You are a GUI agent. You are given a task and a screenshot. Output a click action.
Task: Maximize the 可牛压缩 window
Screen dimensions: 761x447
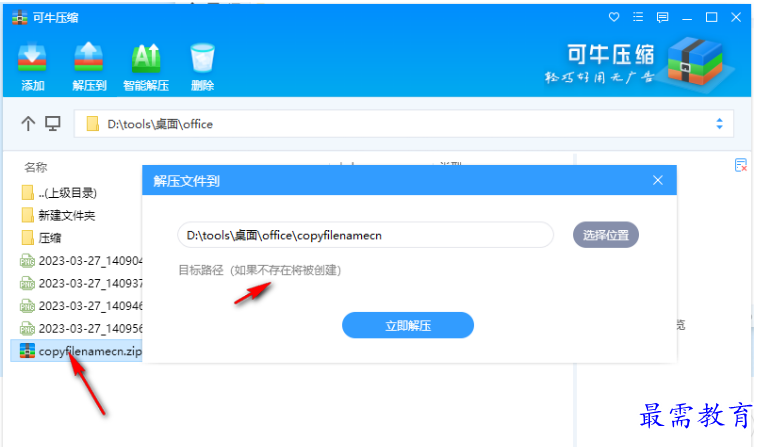tap(711, 17)
